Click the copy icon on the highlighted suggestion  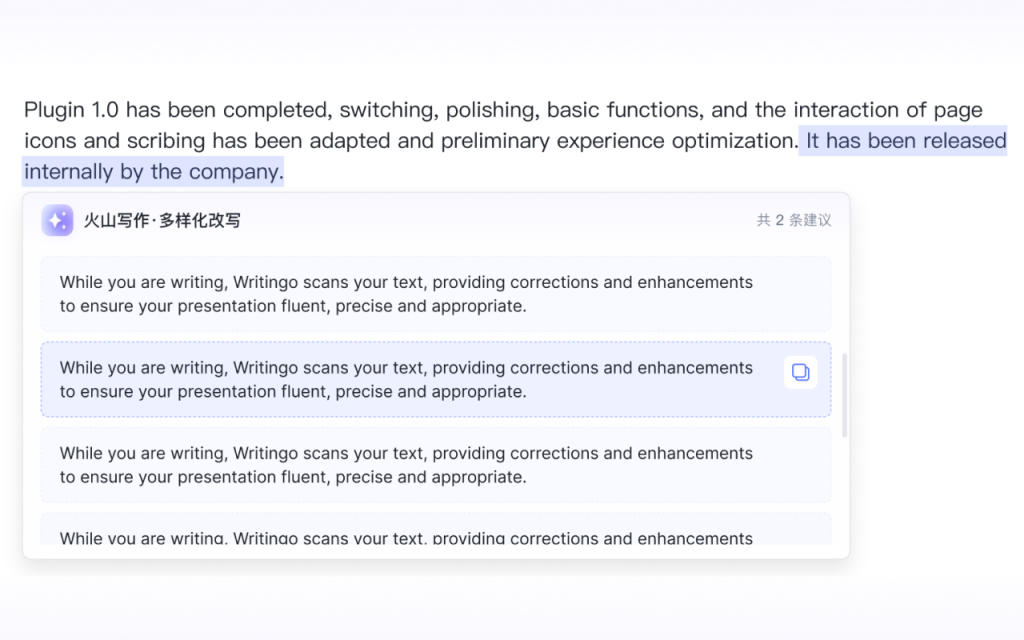[800, 372]
